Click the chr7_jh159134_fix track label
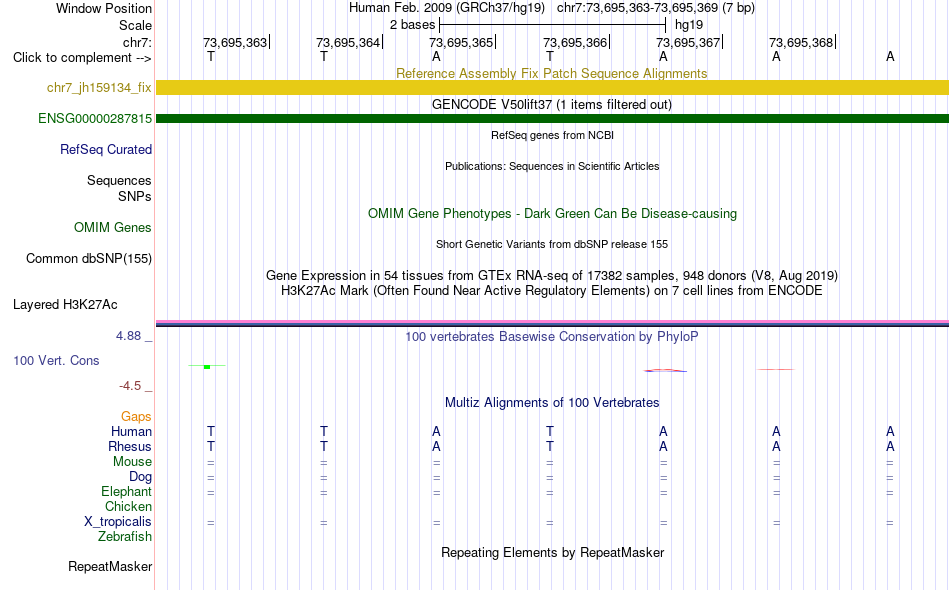Image resolution: width=950 pixels, height=590 pixels. coord(99,88)
